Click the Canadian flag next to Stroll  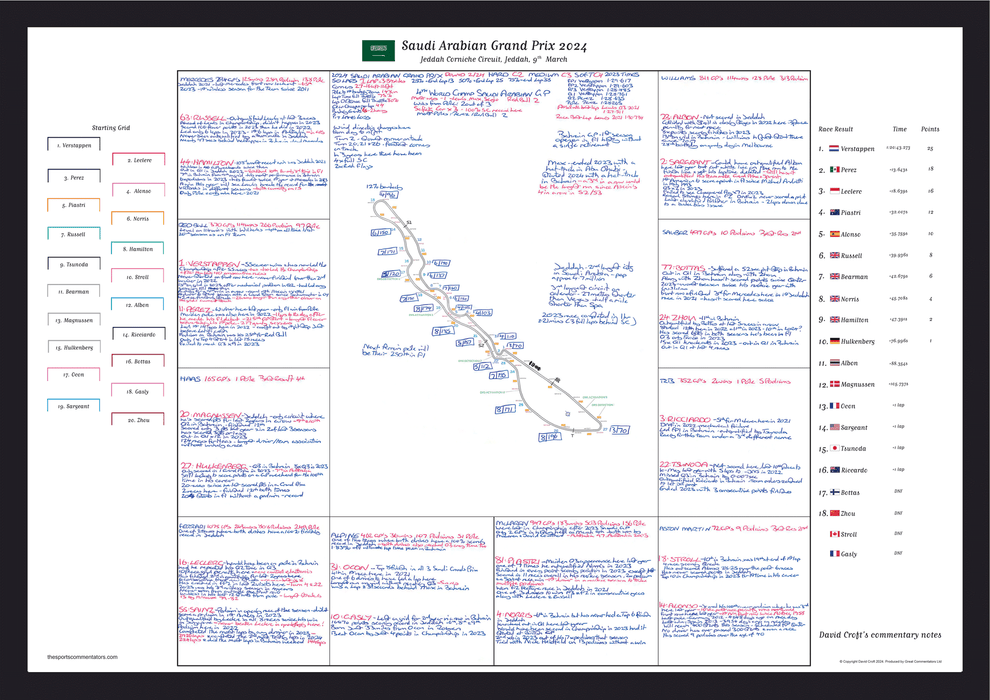(x=833, y=535)
